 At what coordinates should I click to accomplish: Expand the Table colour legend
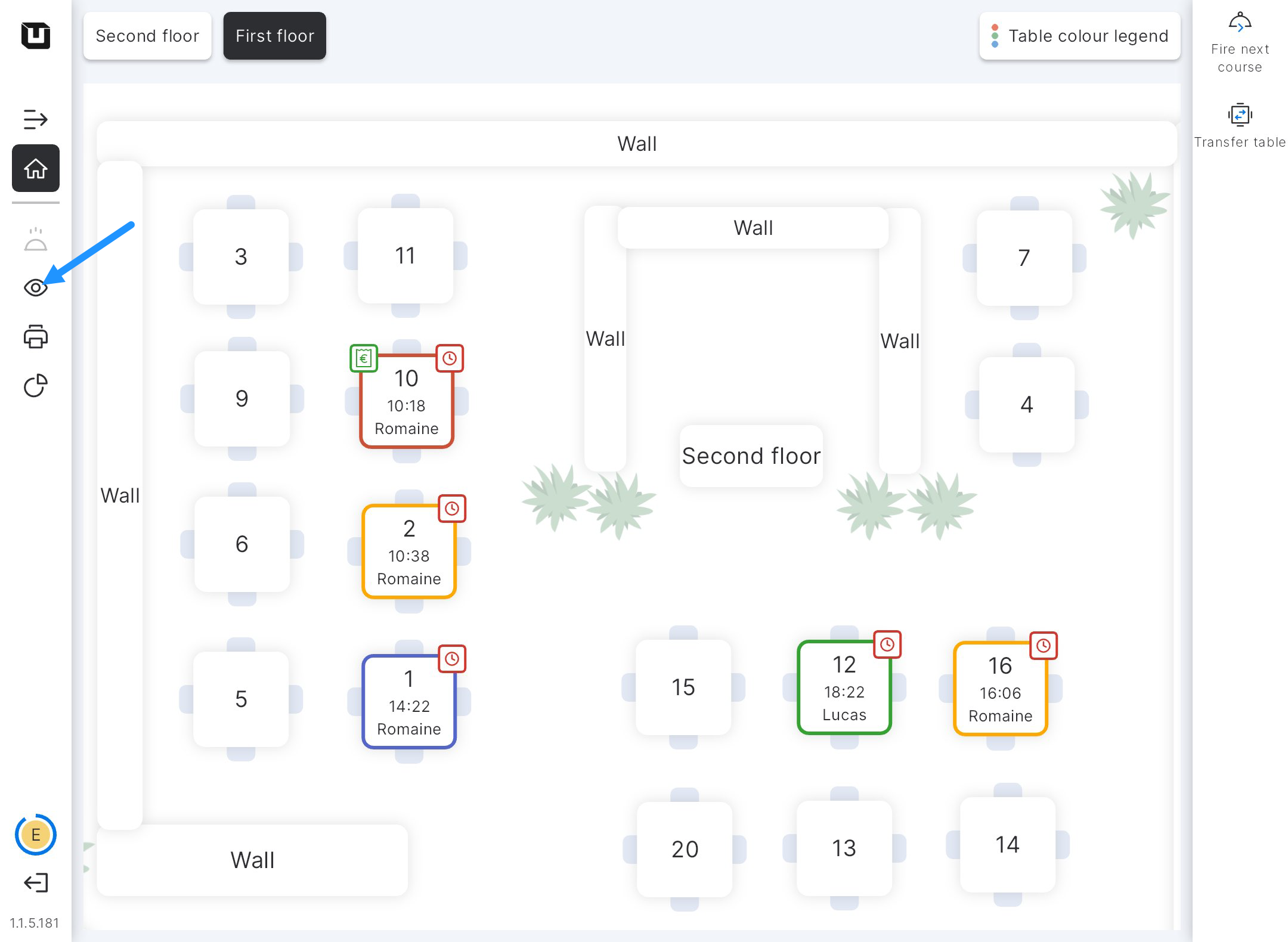point(1079,36)
